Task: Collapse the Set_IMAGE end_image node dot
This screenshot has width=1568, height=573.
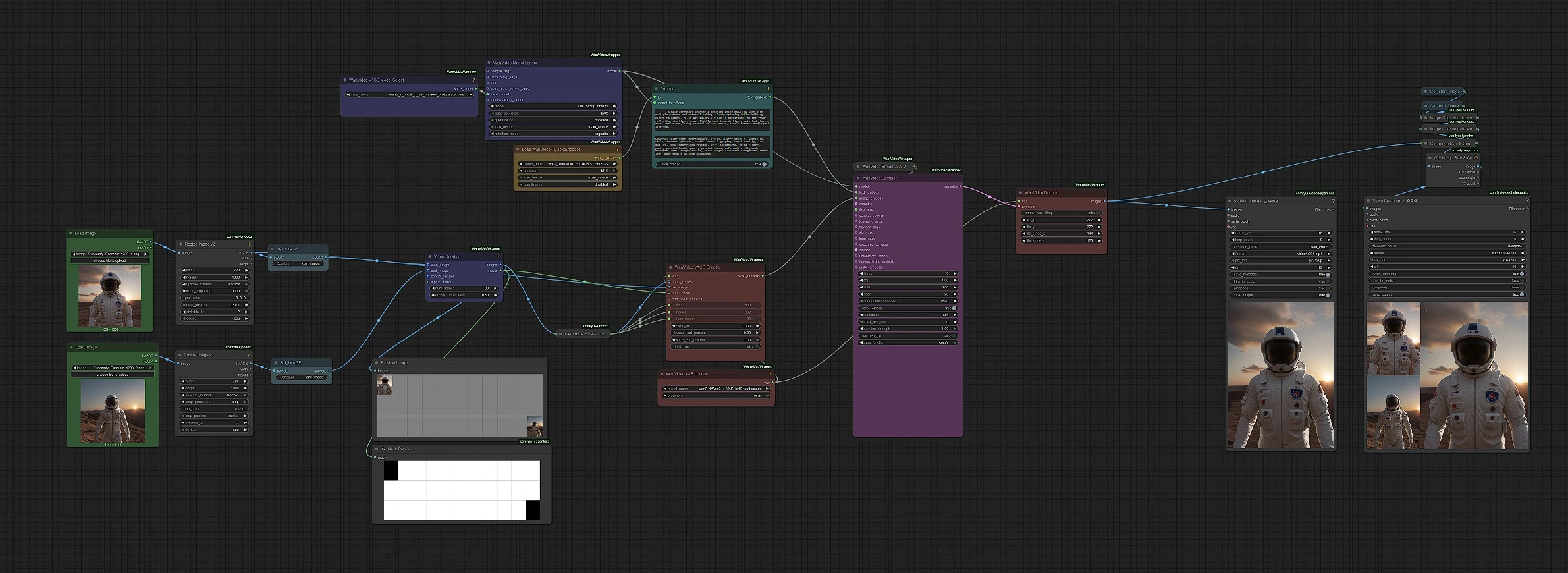Action: point(276,362)
